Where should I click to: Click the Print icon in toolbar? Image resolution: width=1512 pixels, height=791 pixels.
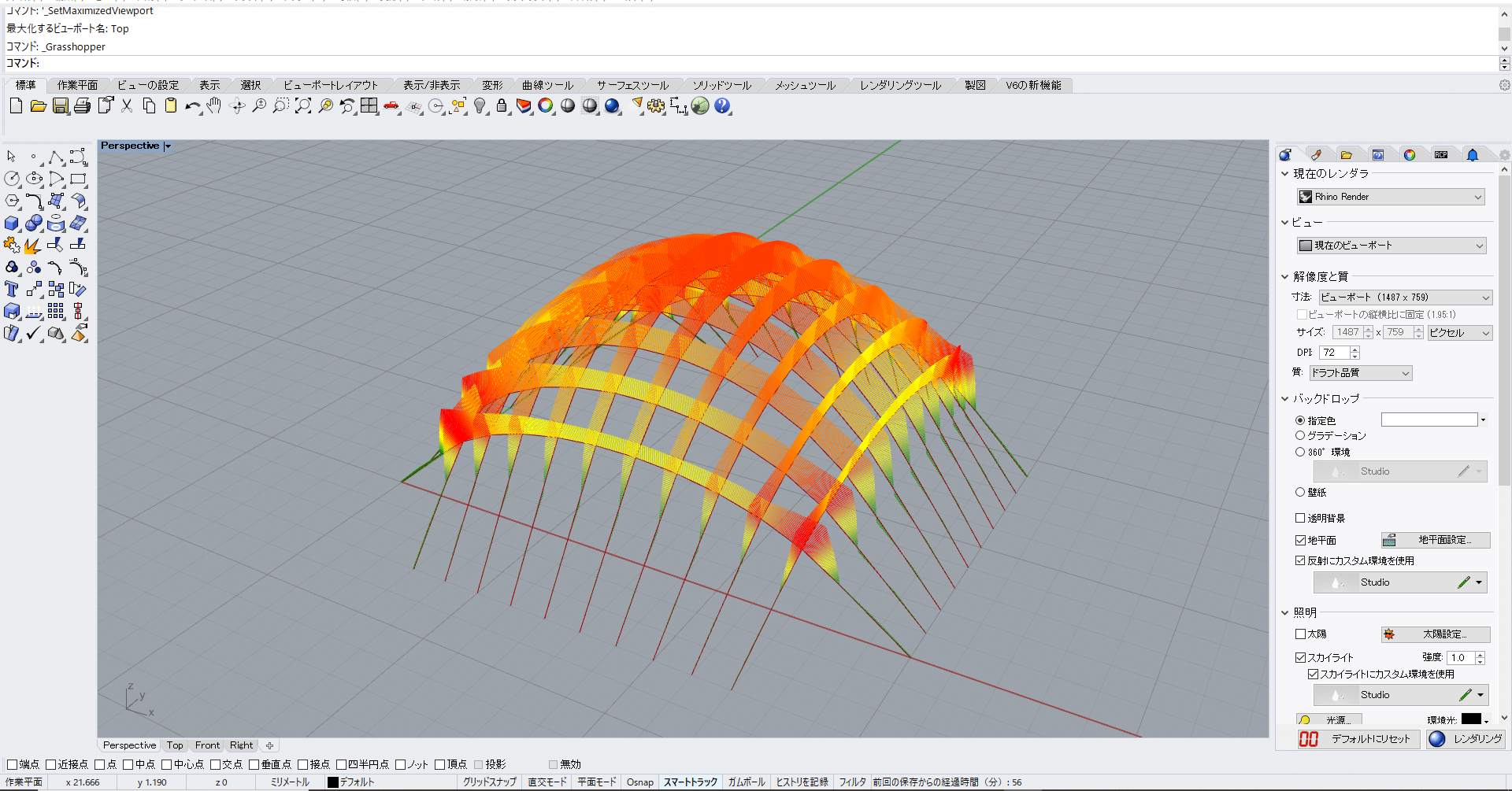pos(82,105)
